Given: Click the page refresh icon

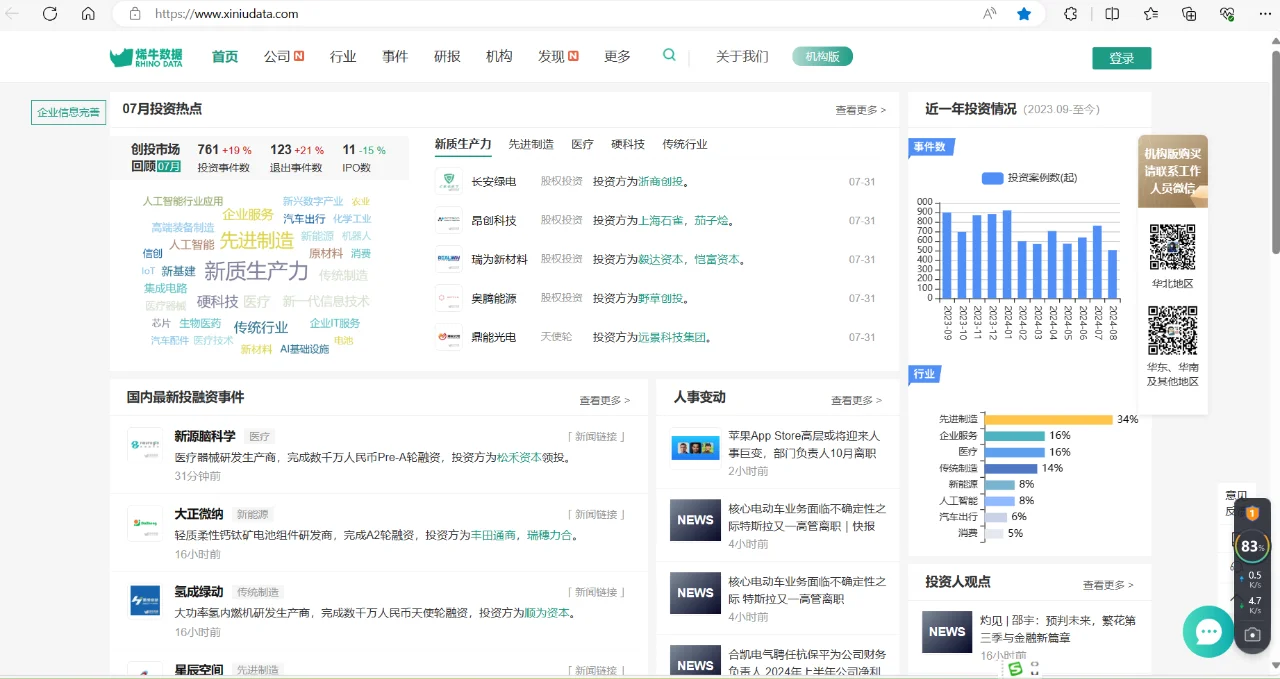Looking at the screenshot, I should pyautogui.click(x=50, y=14).
